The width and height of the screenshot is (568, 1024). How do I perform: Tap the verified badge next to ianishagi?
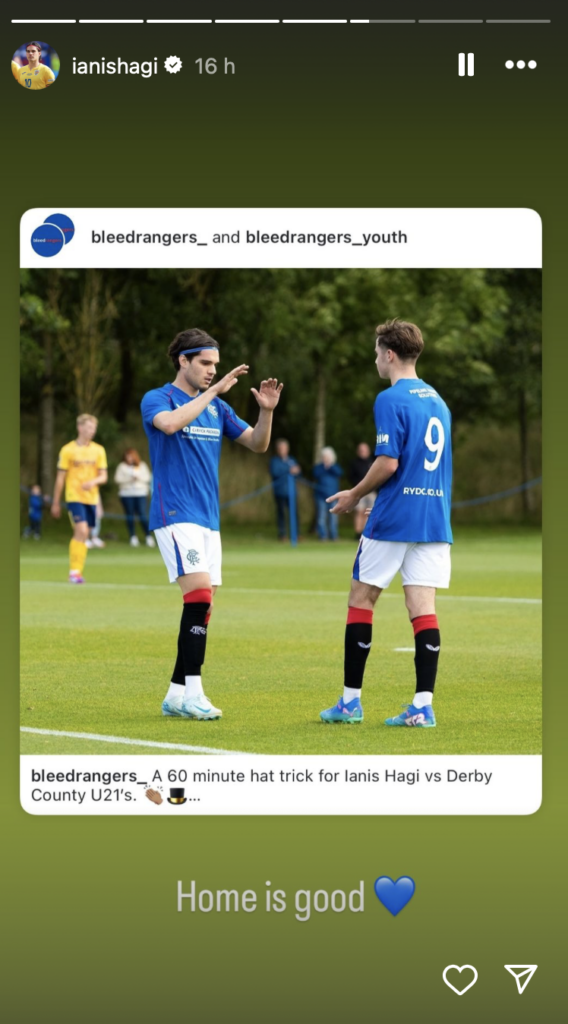(173, 65)
